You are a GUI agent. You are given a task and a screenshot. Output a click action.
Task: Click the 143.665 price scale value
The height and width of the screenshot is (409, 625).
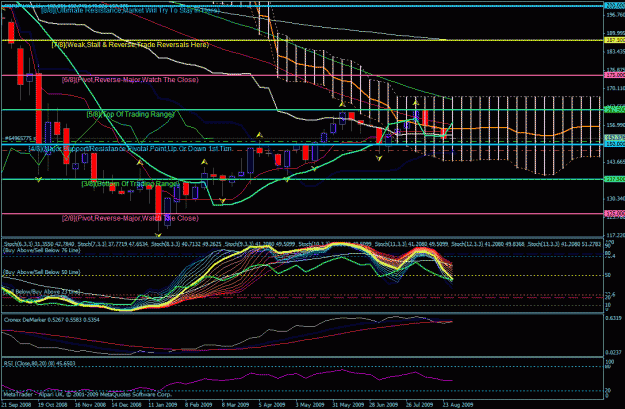[615, 162]
